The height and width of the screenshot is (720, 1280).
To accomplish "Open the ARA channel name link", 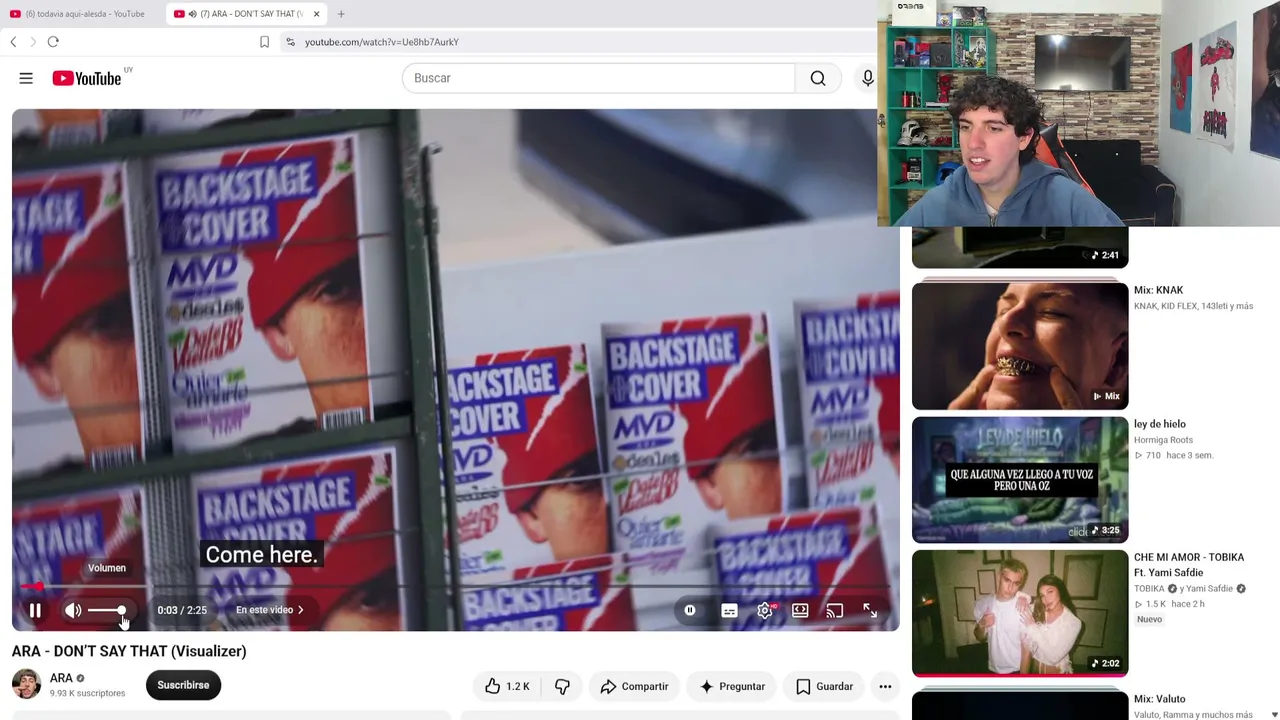I will [x=61, y=678].
